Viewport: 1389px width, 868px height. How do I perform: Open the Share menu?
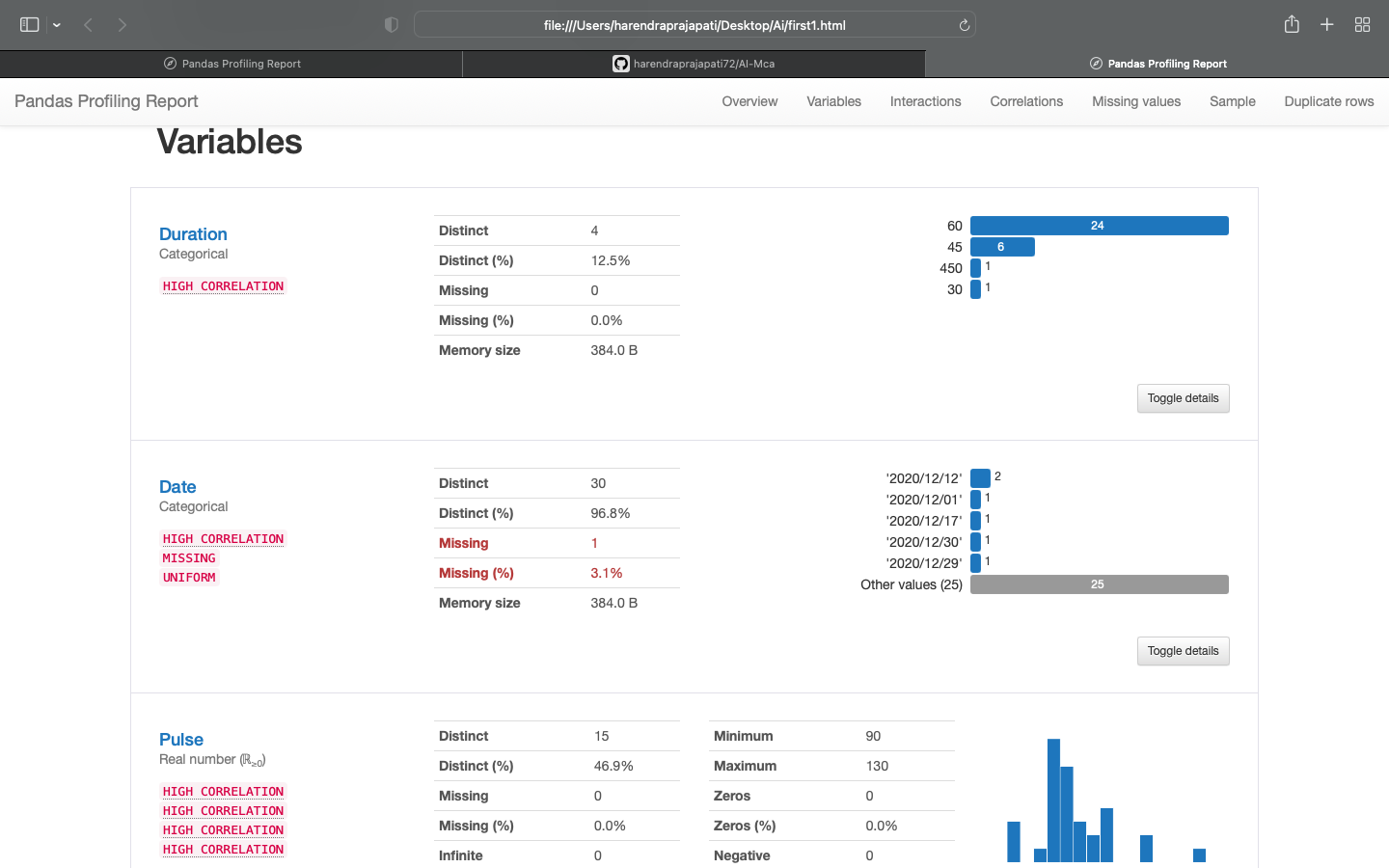[1292, 24]
